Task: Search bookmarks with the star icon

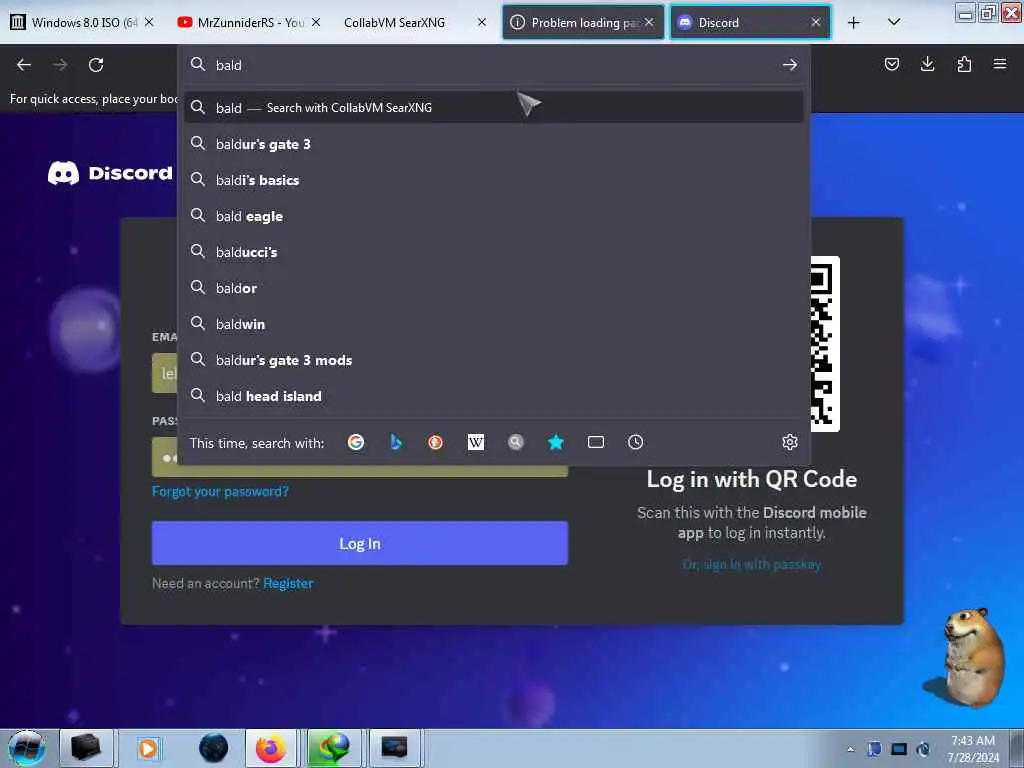Action: click(x=556, y=443)
